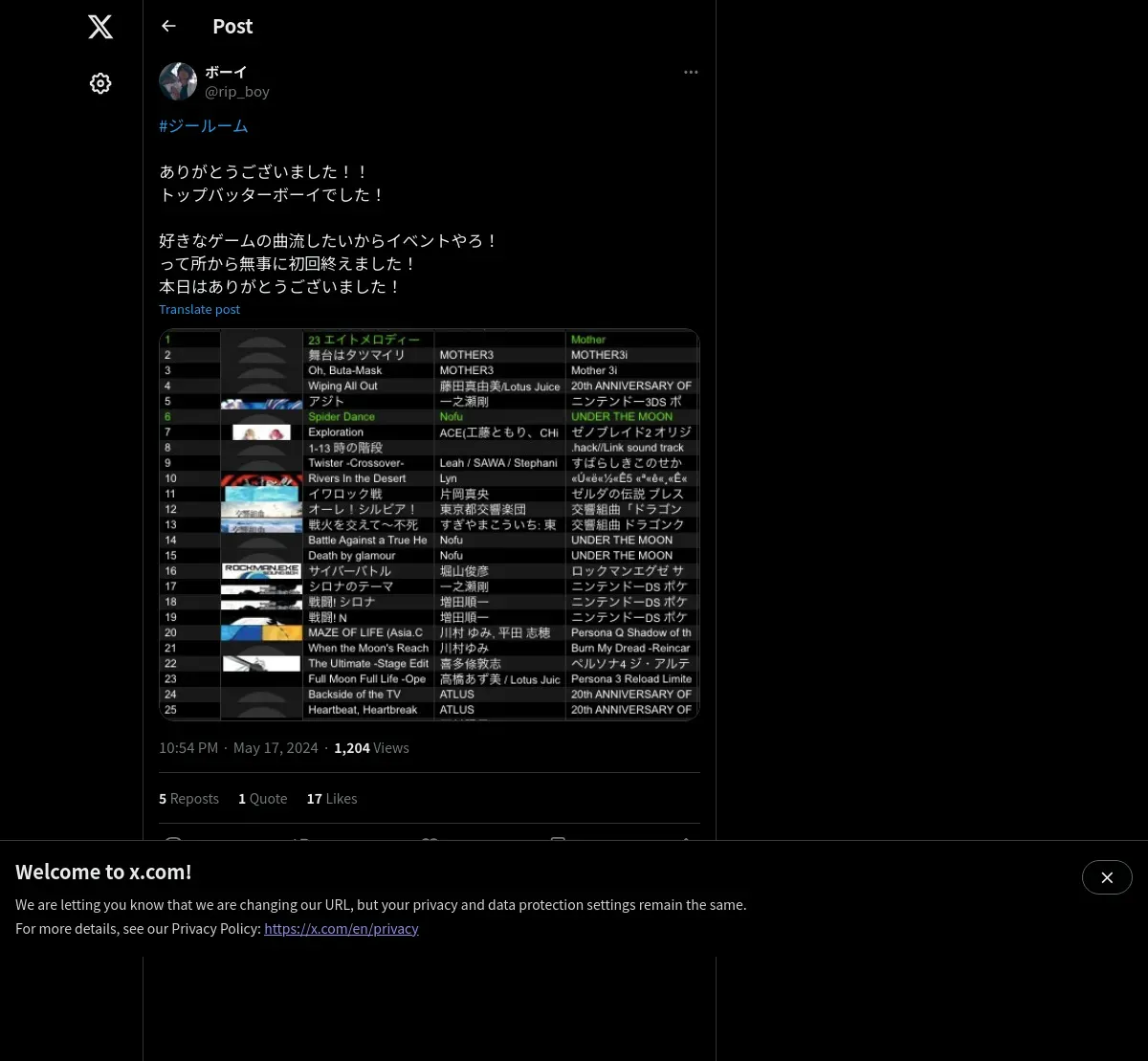Click the timestamp 10:54 PM · May 17, 2024

click(x=238, y=748)
